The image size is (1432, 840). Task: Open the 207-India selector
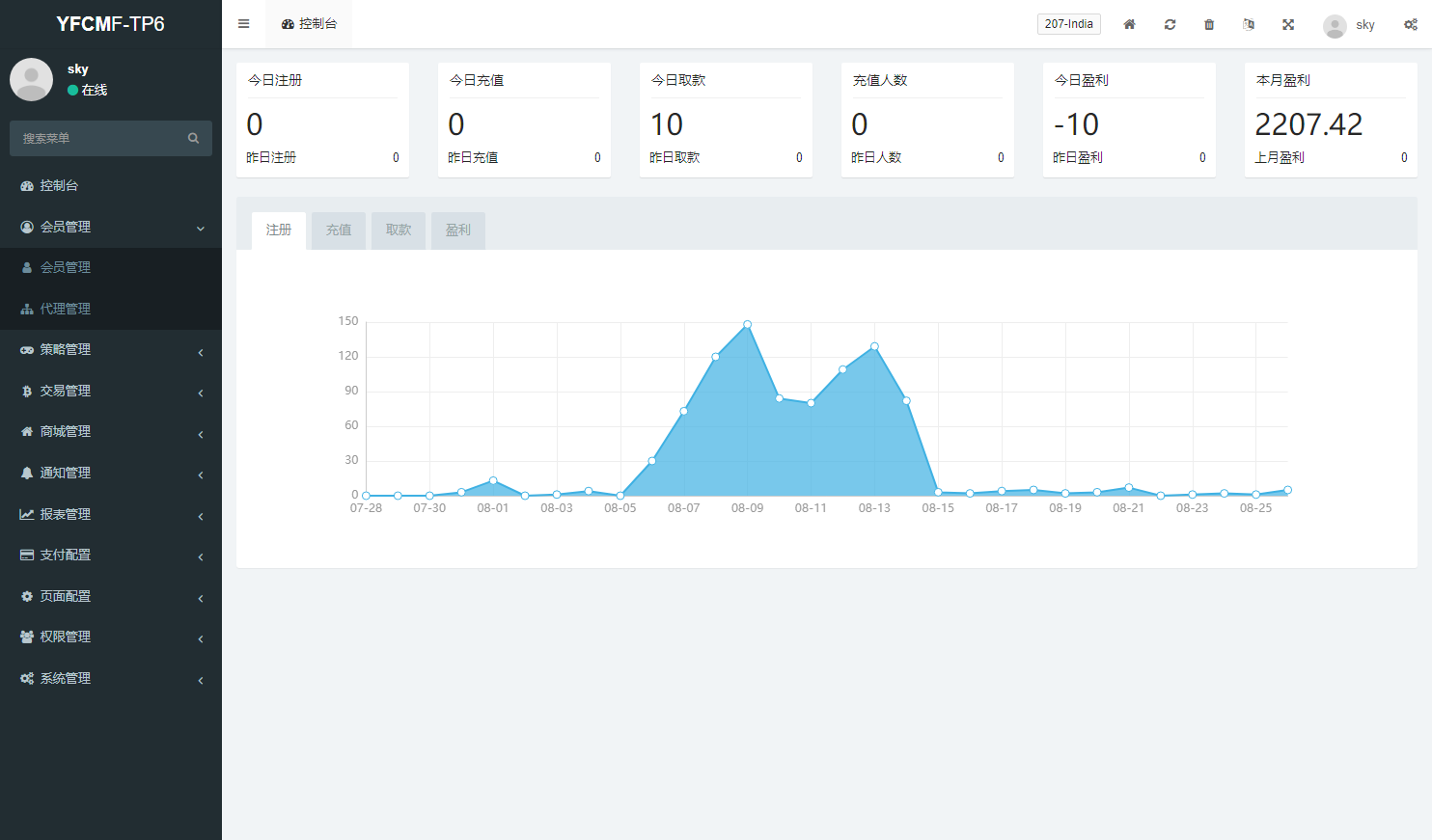(1068, 24)
